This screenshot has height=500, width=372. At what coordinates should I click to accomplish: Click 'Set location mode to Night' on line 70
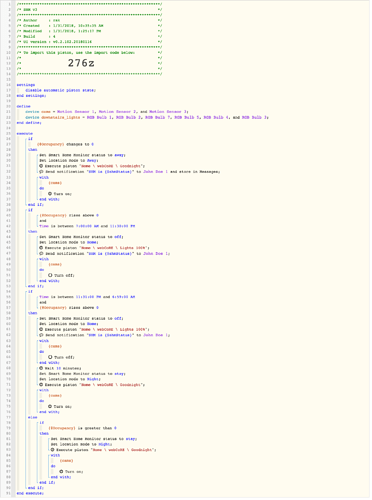[x=70, y=379]
